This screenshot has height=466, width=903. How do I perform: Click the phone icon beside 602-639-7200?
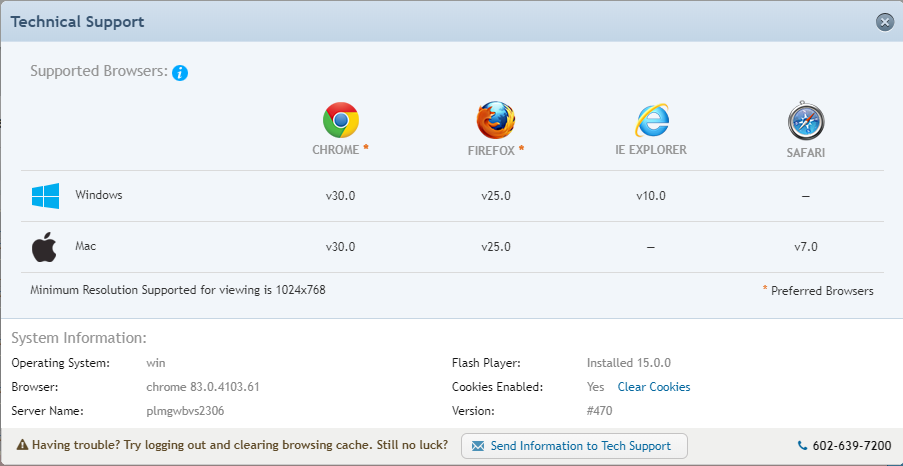(x=802, y=445)
